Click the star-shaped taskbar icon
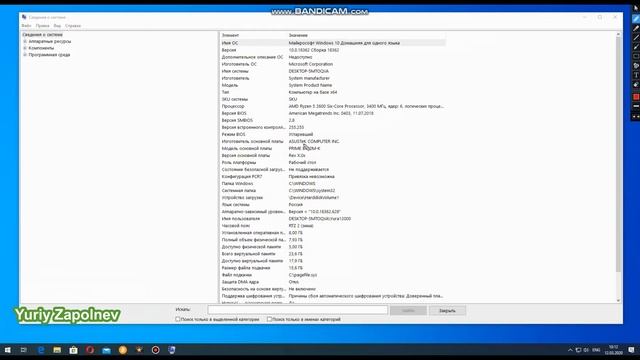Image resolution: width=640 pixels, height=360 pixels. (x=139, y=350)
